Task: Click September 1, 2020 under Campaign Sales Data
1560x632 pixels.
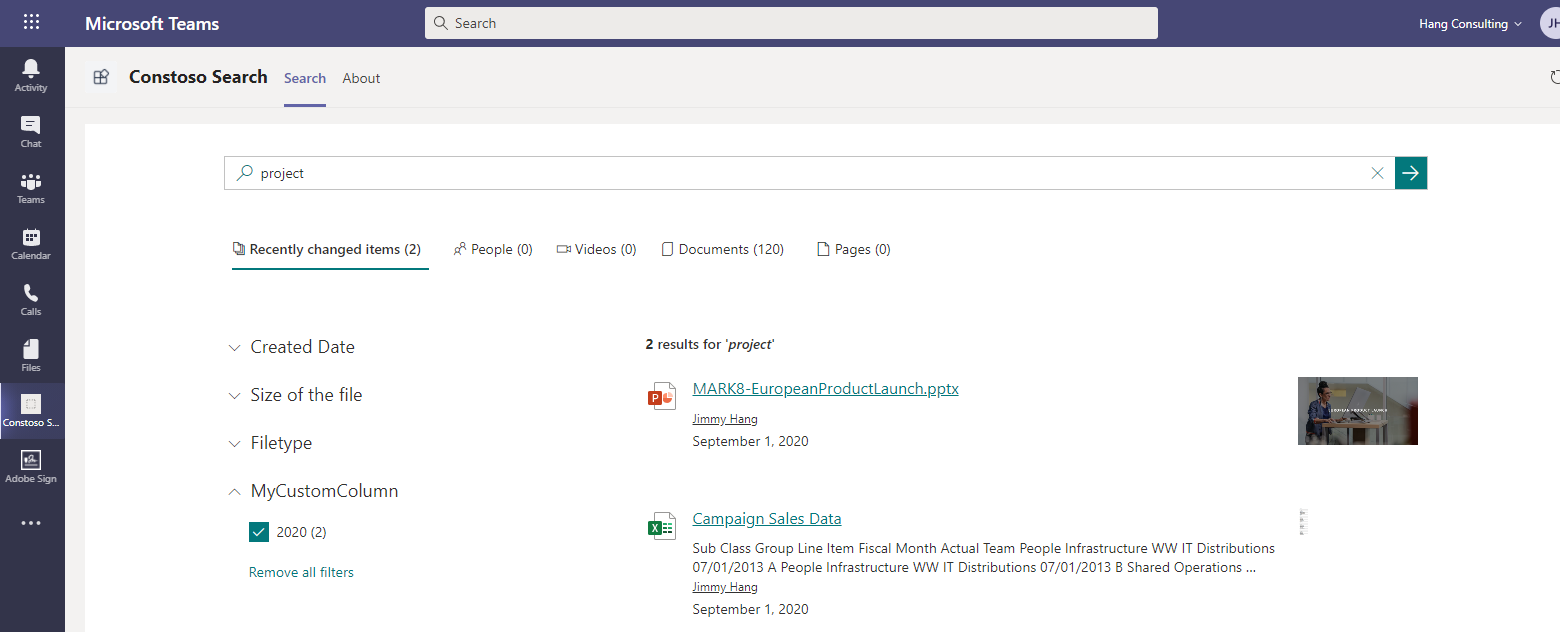Action: pyautogui.click(x=751, y=609)
